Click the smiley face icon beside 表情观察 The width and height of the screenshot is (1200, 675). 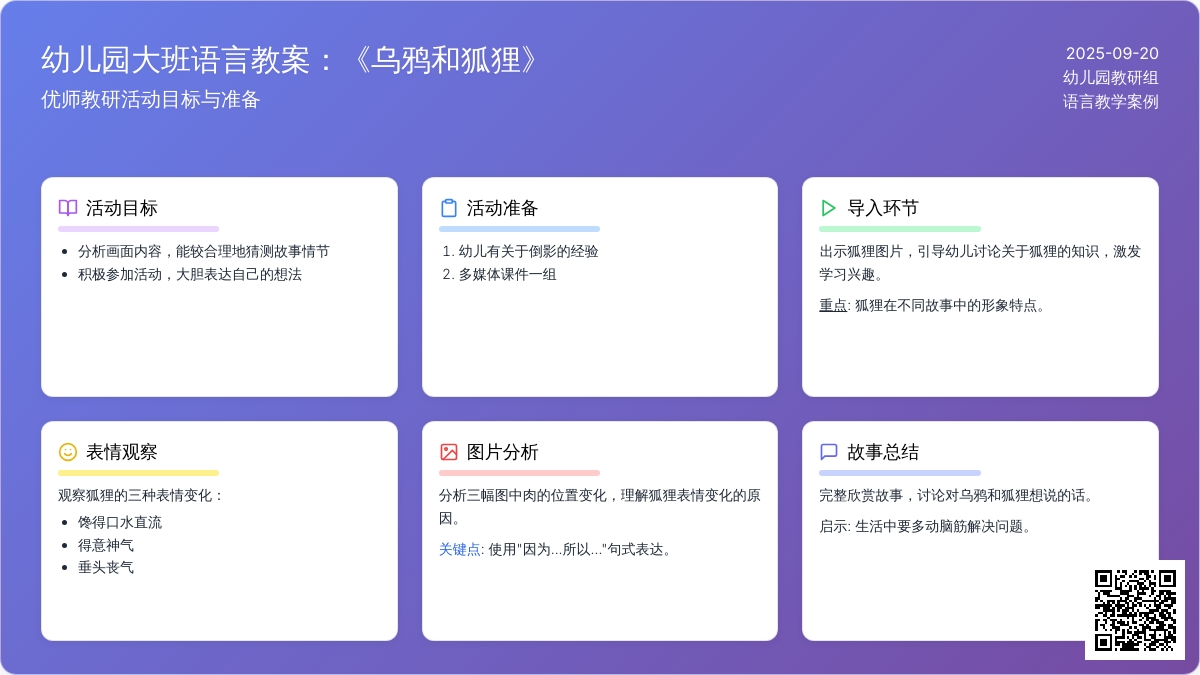(68, 452)
